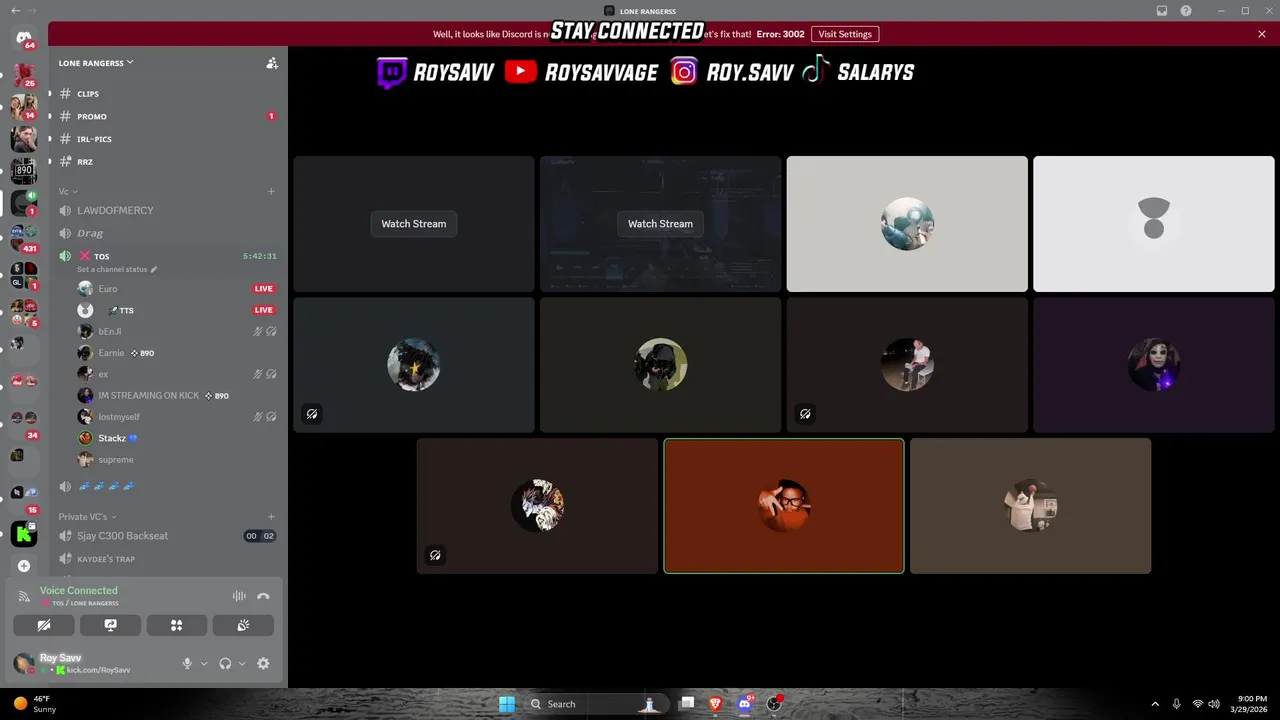Collapse the Vc category
This screenshot has width=1280, height=720.
coord(68,191)
